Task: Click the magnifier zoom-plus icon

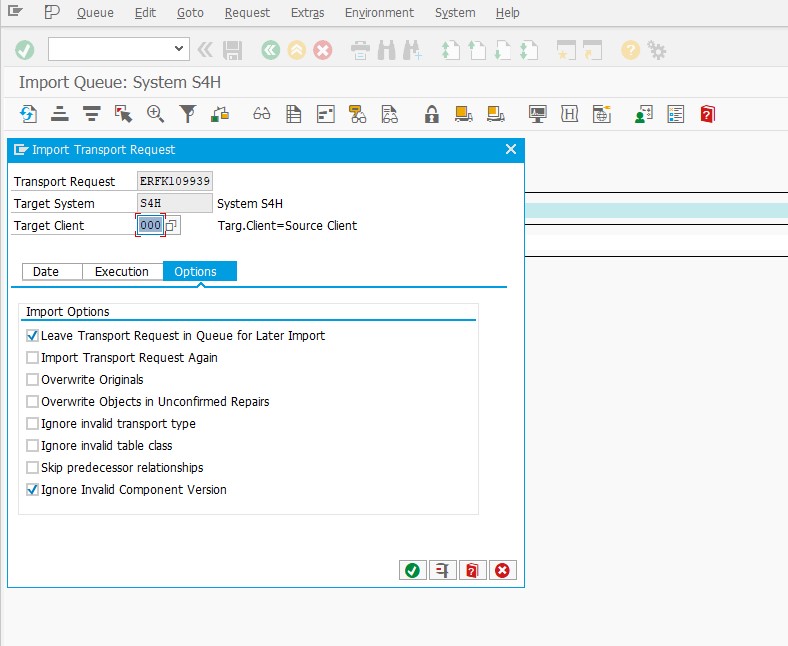Action: (155, 114)
